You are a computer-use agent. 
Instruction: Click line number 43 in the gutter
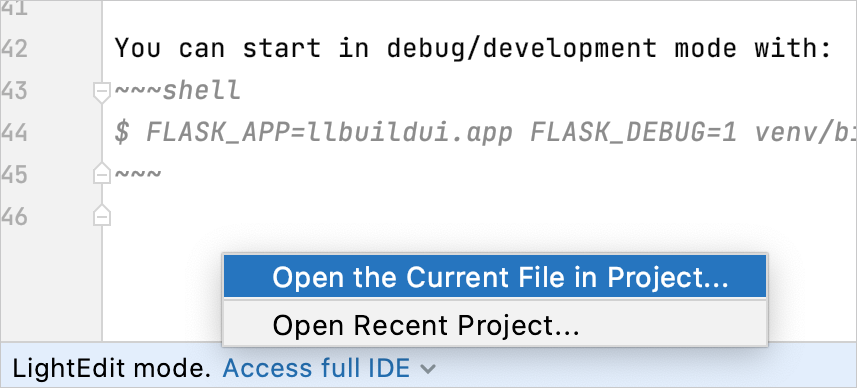point(14,91)
